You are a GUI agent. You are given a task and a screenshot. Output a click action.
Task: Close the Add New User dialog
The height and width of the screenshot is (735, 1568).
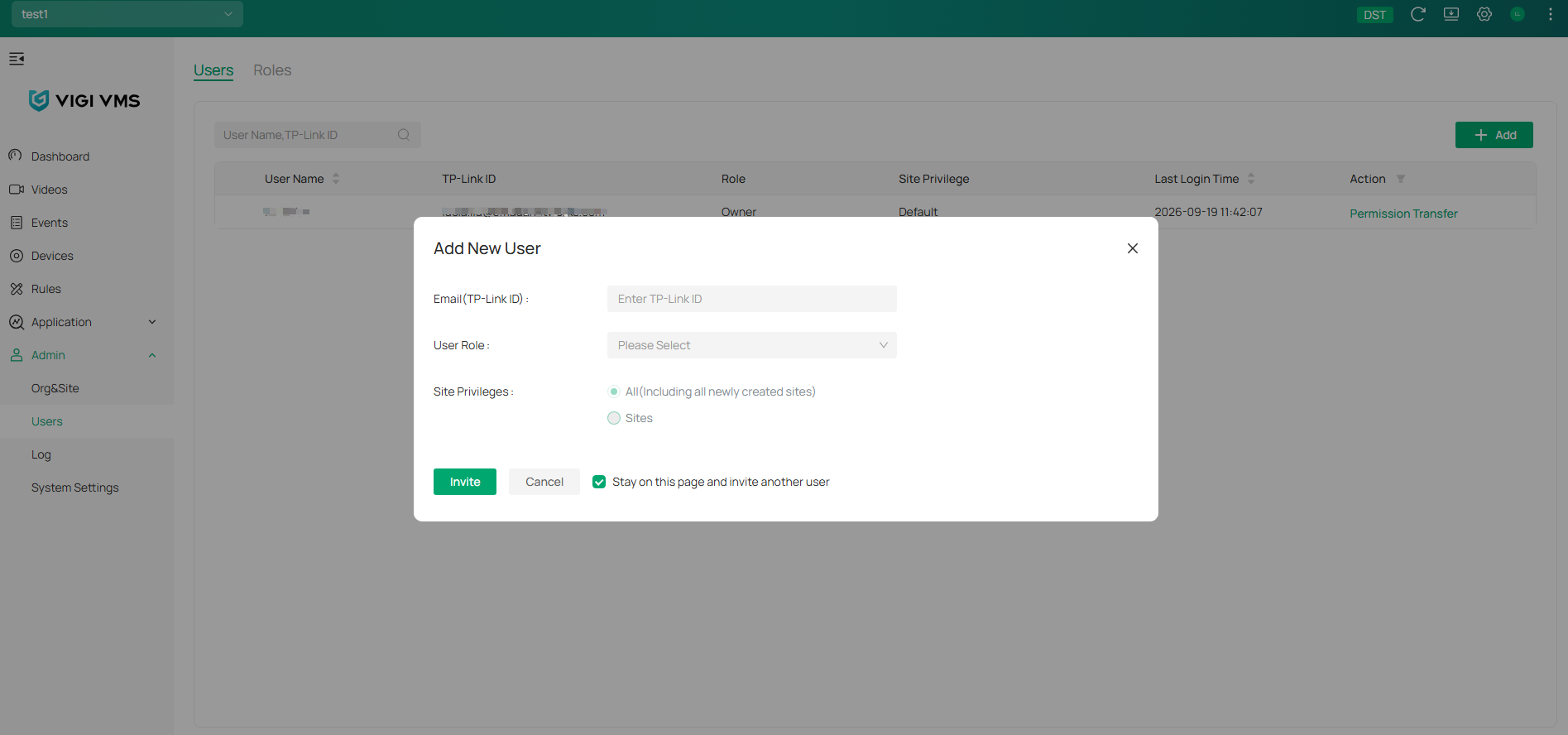coord(1133,248)
